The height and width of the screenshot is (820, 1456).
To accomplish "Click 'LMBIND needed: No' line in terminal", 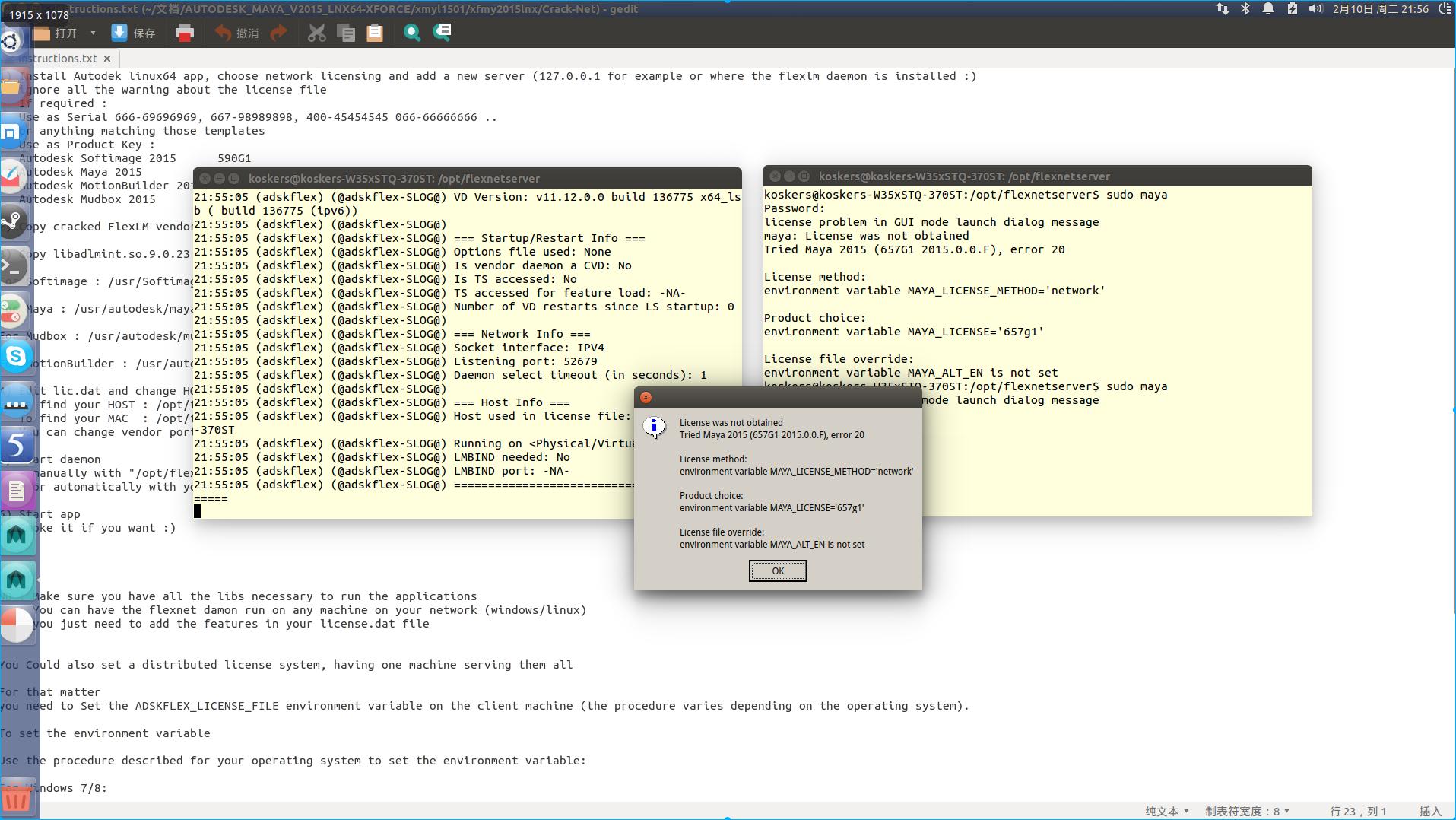I will click(512, 457).
